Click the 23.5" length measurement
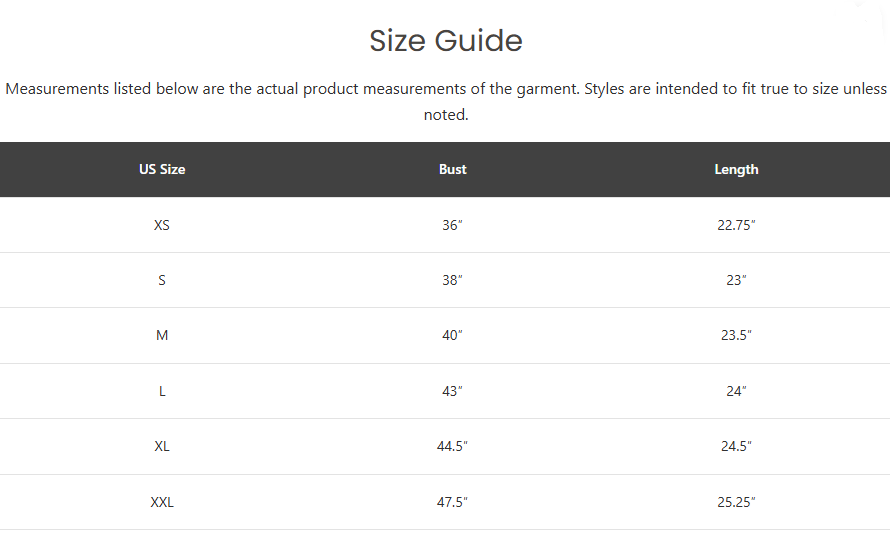The height and width of the screenshot is (551, 890). 736,335
